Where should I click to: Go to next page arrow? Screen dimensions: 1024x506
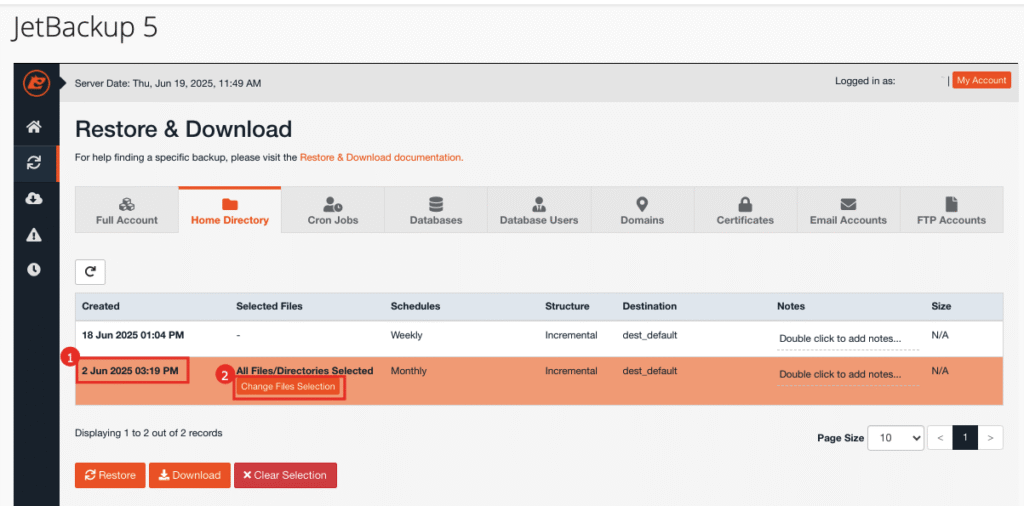(990, 438)
